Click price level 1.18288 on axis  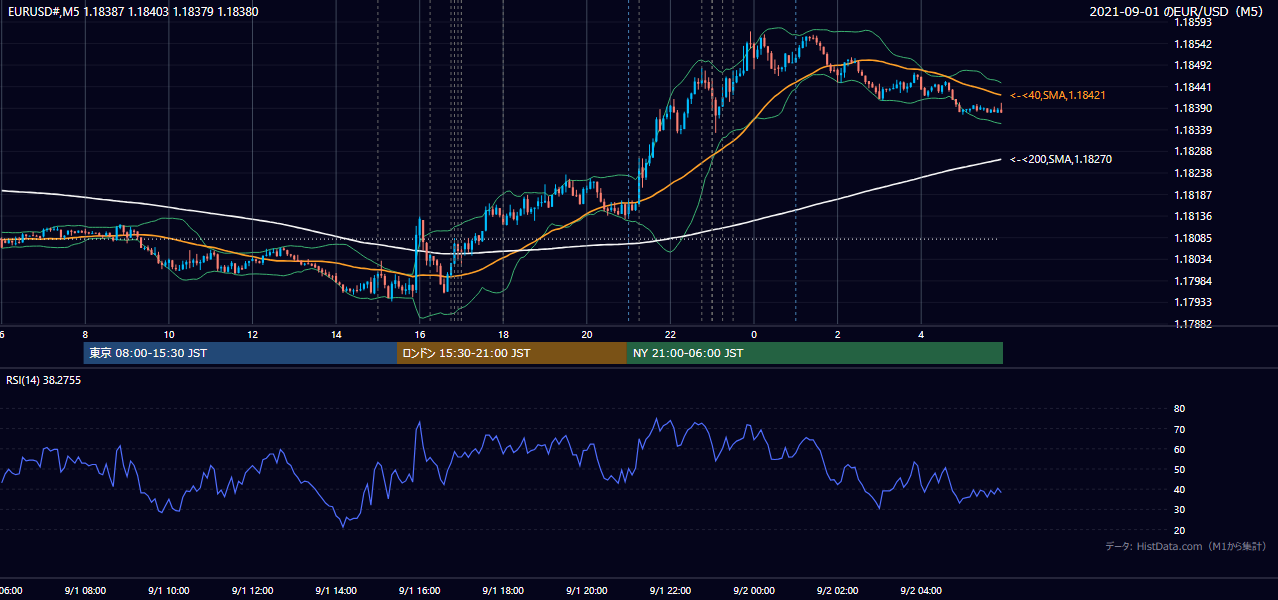click(1193, 151)
